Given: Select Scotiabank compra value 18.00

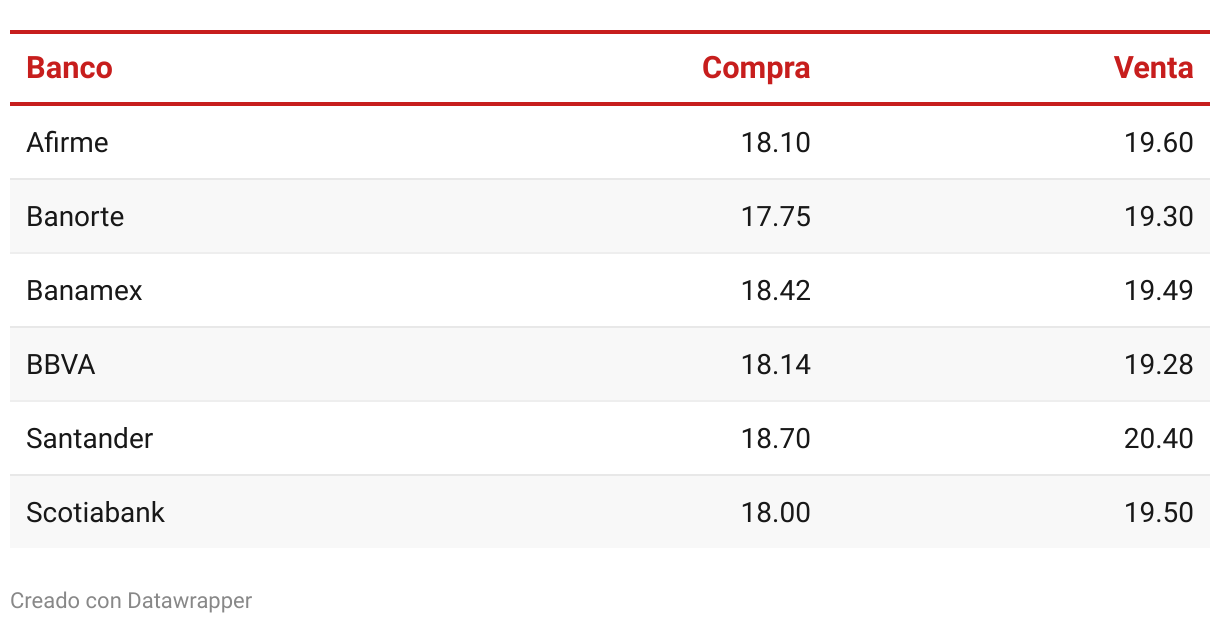Looking at the screenshot, I should coord(776,513).
